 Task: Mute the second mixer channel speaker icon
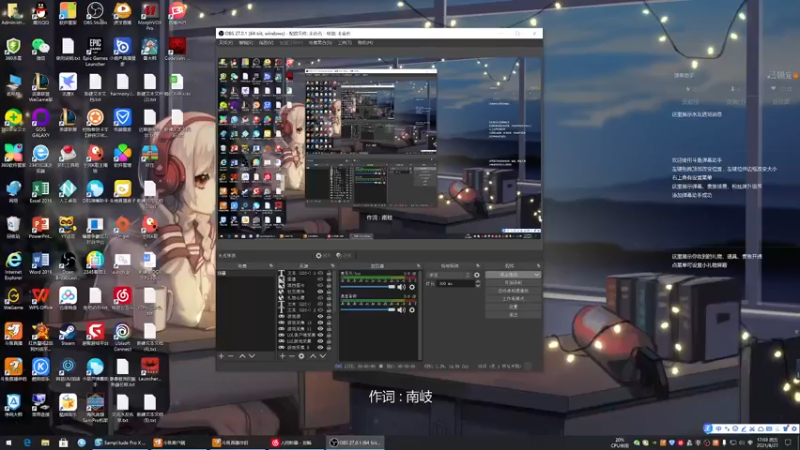pos(402,310)
